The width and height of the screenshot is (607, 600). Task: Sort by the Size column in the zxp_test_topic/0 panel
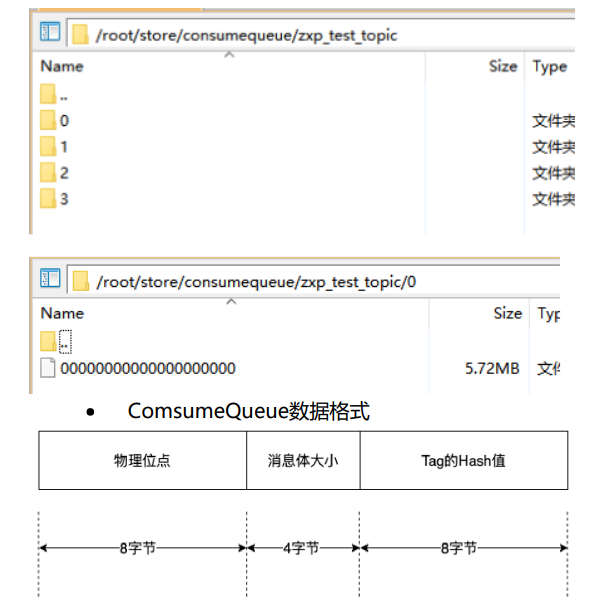[x=507, y=313]
